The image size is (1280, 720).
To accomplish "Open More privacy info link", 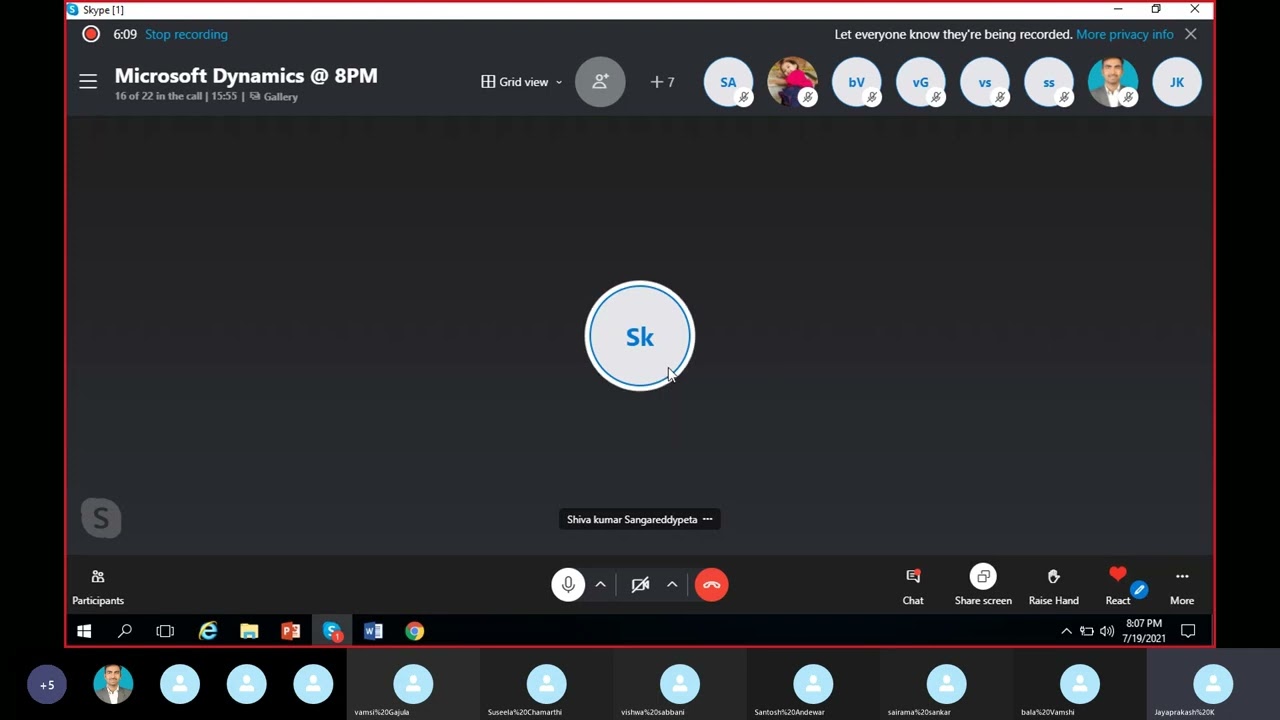I will [1124, 34].
